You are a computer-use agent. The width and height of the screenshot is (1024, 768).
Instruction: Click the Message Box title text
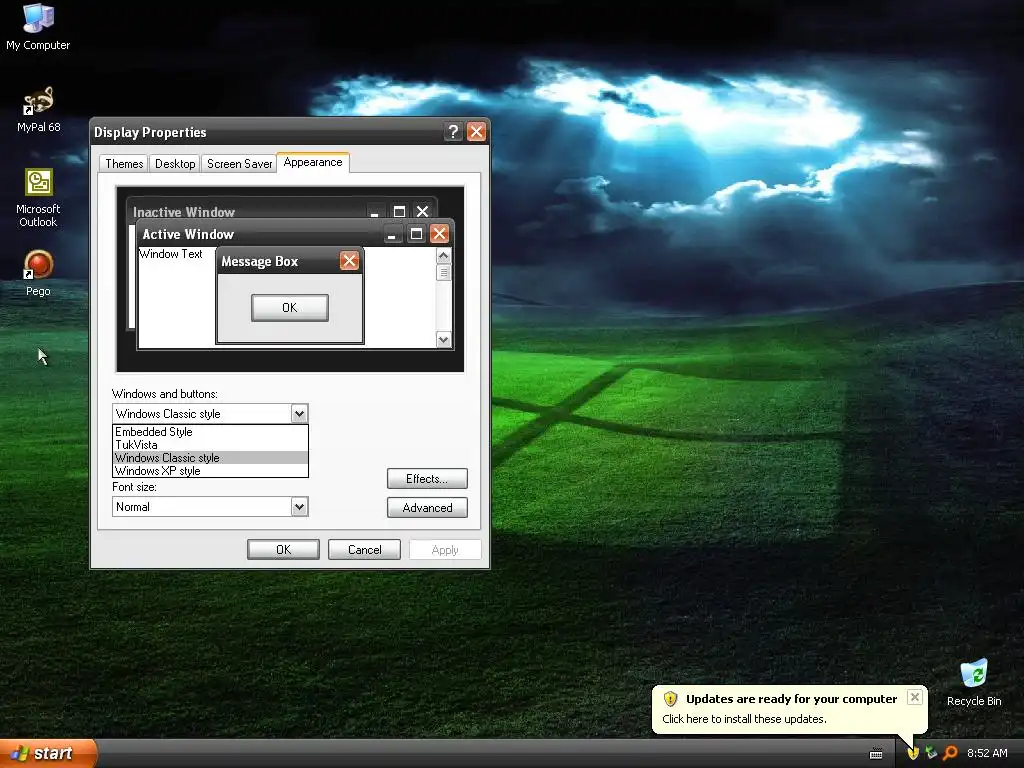[259, 261]
